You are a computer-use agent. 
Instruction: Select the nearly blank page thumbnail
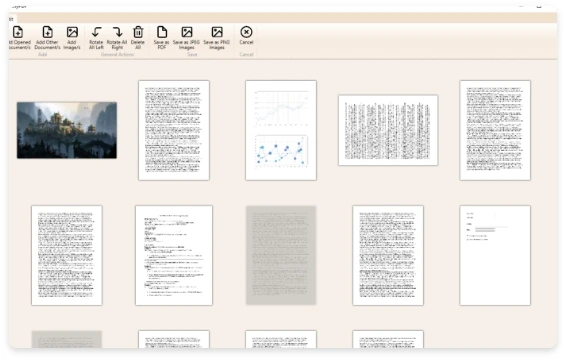tap(495, 255)
